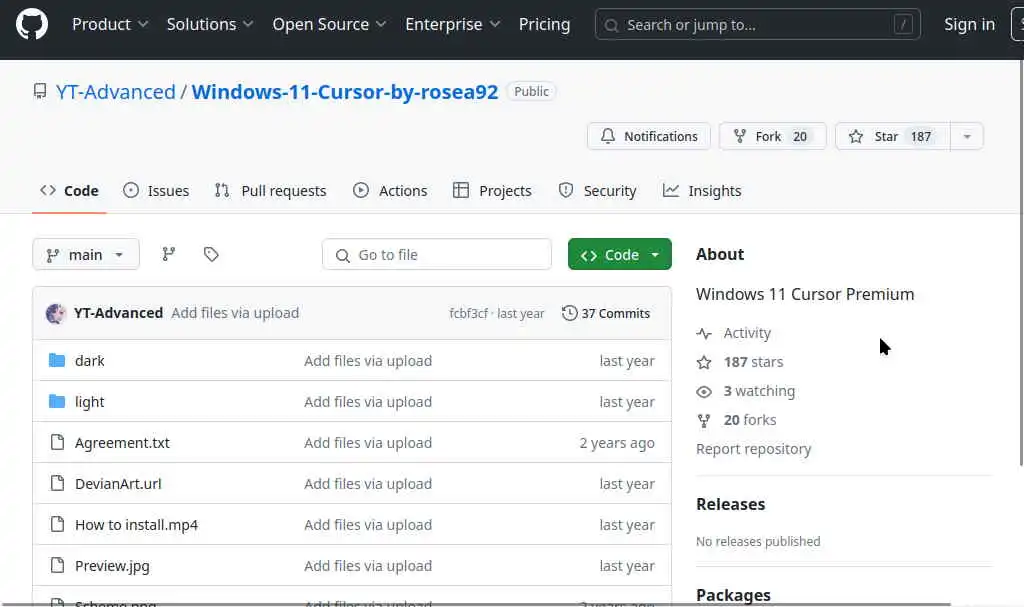Open commit hash fcbf3cf
1024x607 pixels.
[x=468, y=313]
